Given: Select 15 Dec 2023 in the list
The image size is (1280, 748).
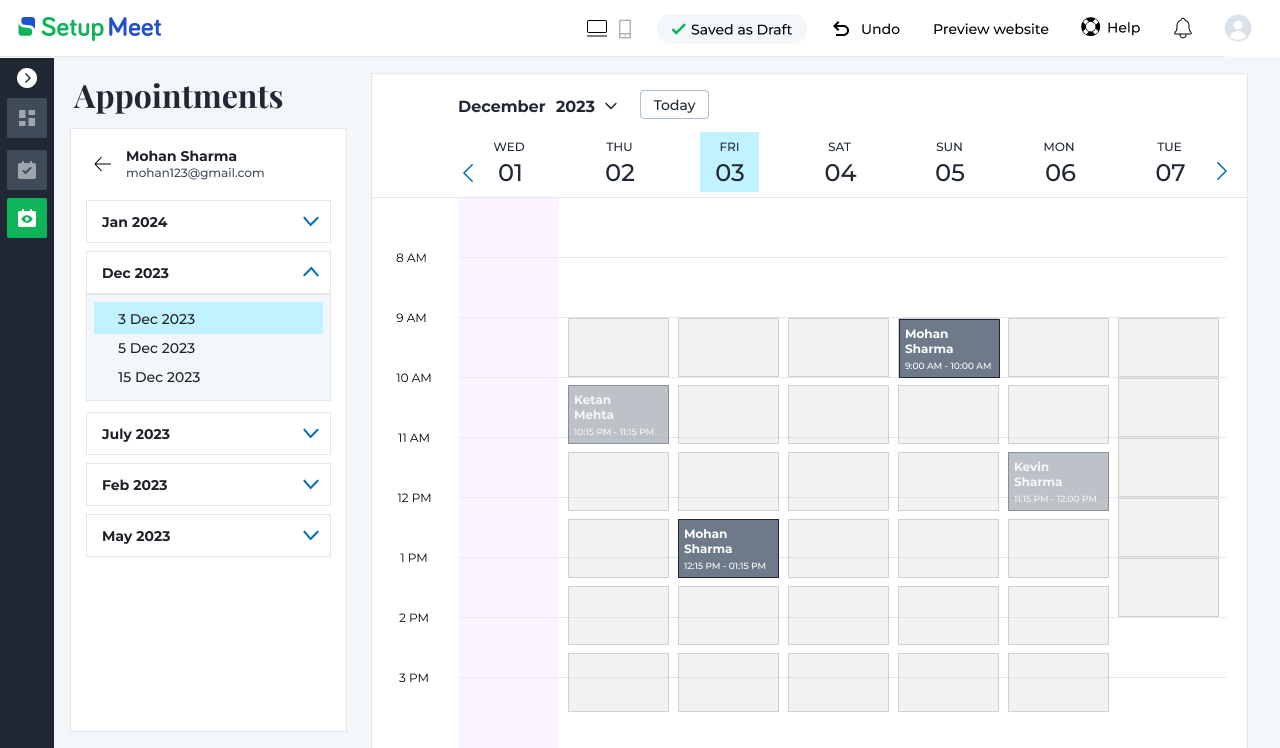Looking at the screenshot, I should 159,377.
